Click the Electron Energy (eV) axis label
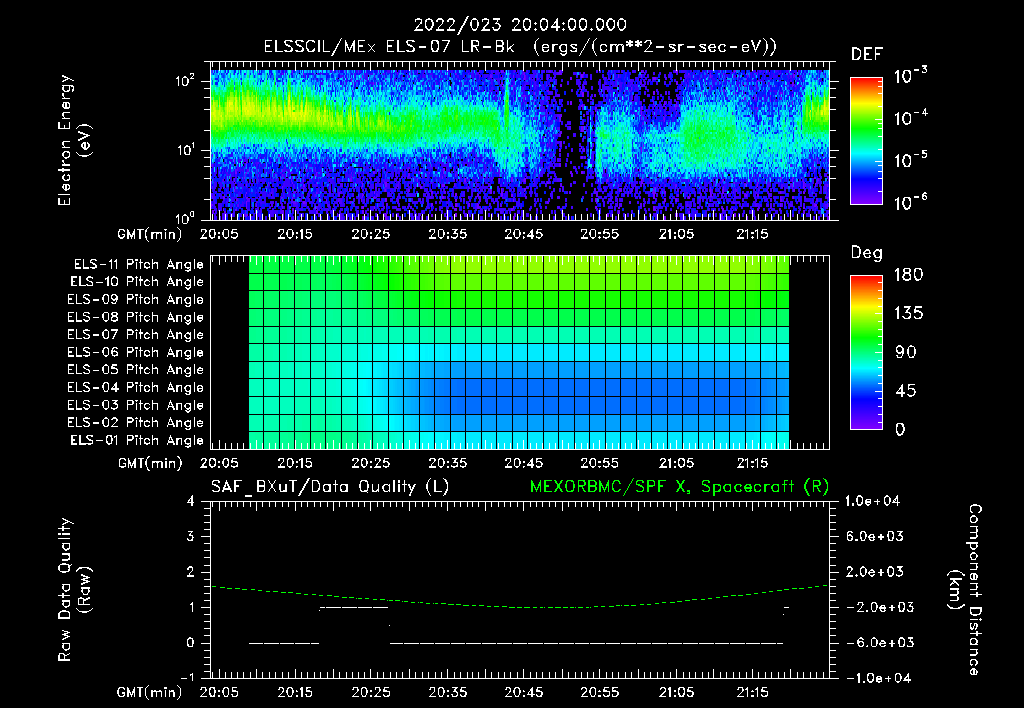This screenshot has width=1024, height=708. (74, 140)
